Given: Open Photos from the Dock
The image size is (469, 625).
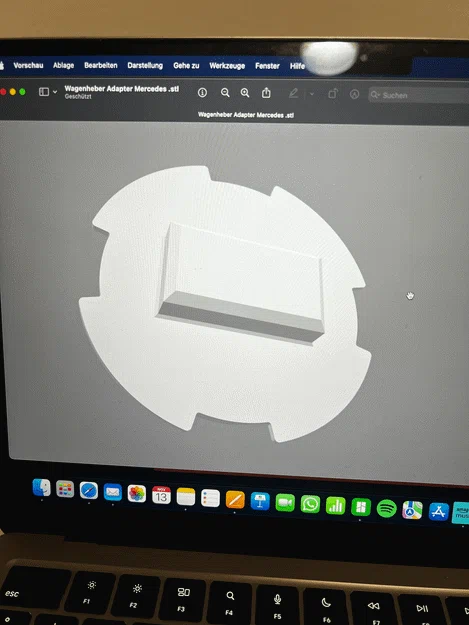Looking at the screenshot, I should (x=137, y=493).
